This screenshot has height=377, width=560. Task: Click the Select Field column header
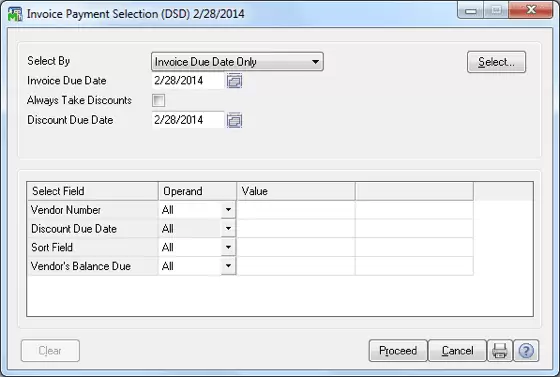[x=92, y=191]
